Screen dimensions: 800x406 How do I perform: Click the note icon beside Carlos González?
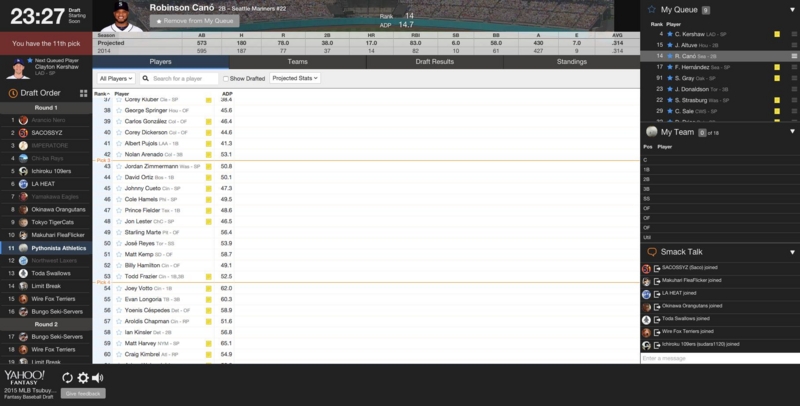(209, 122)
